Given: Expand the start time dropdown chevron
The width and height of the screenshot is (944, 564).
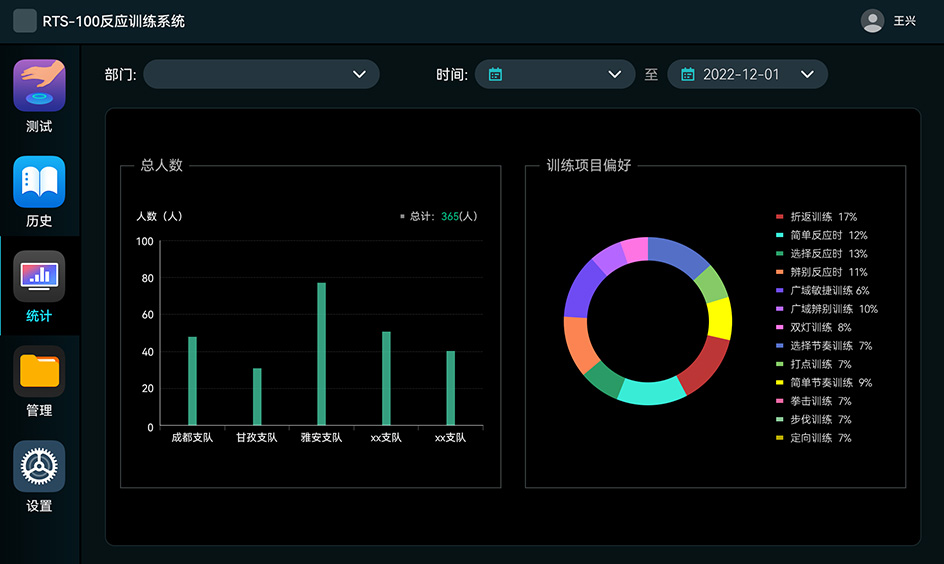Looking at the screenshot, I should (x=614, y=74).
